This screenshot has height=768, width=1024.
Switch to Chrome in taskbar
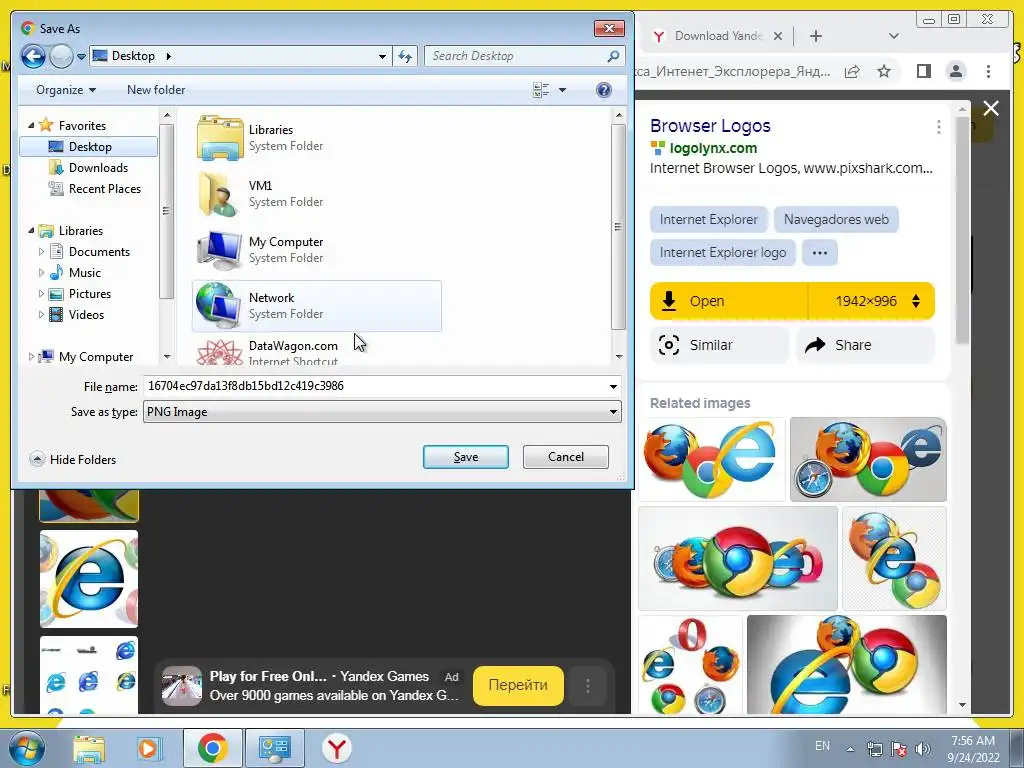[213, 748]
